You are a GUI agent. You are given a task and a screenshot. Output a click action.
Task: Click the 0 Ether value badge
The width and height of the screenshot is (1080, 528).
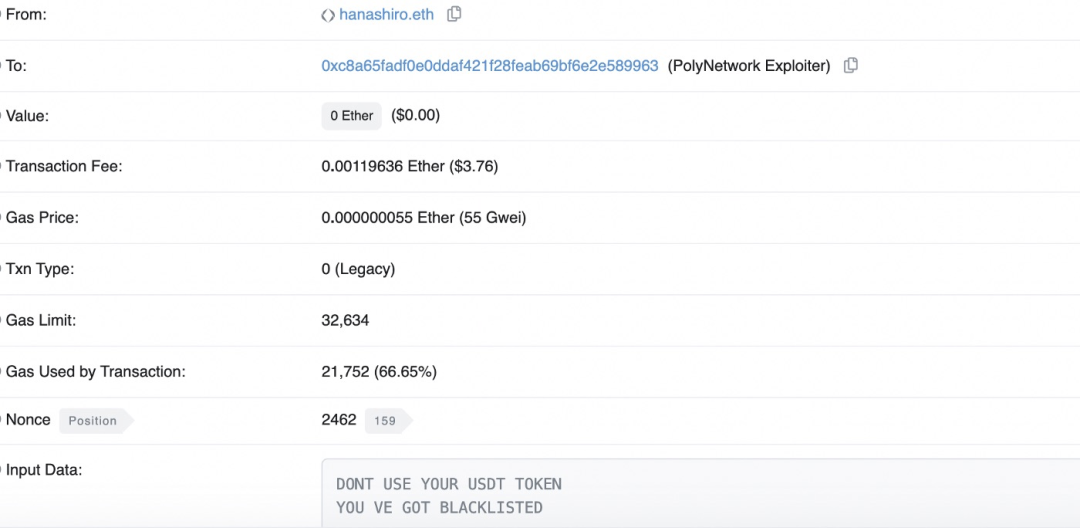(x=351, y=116)
